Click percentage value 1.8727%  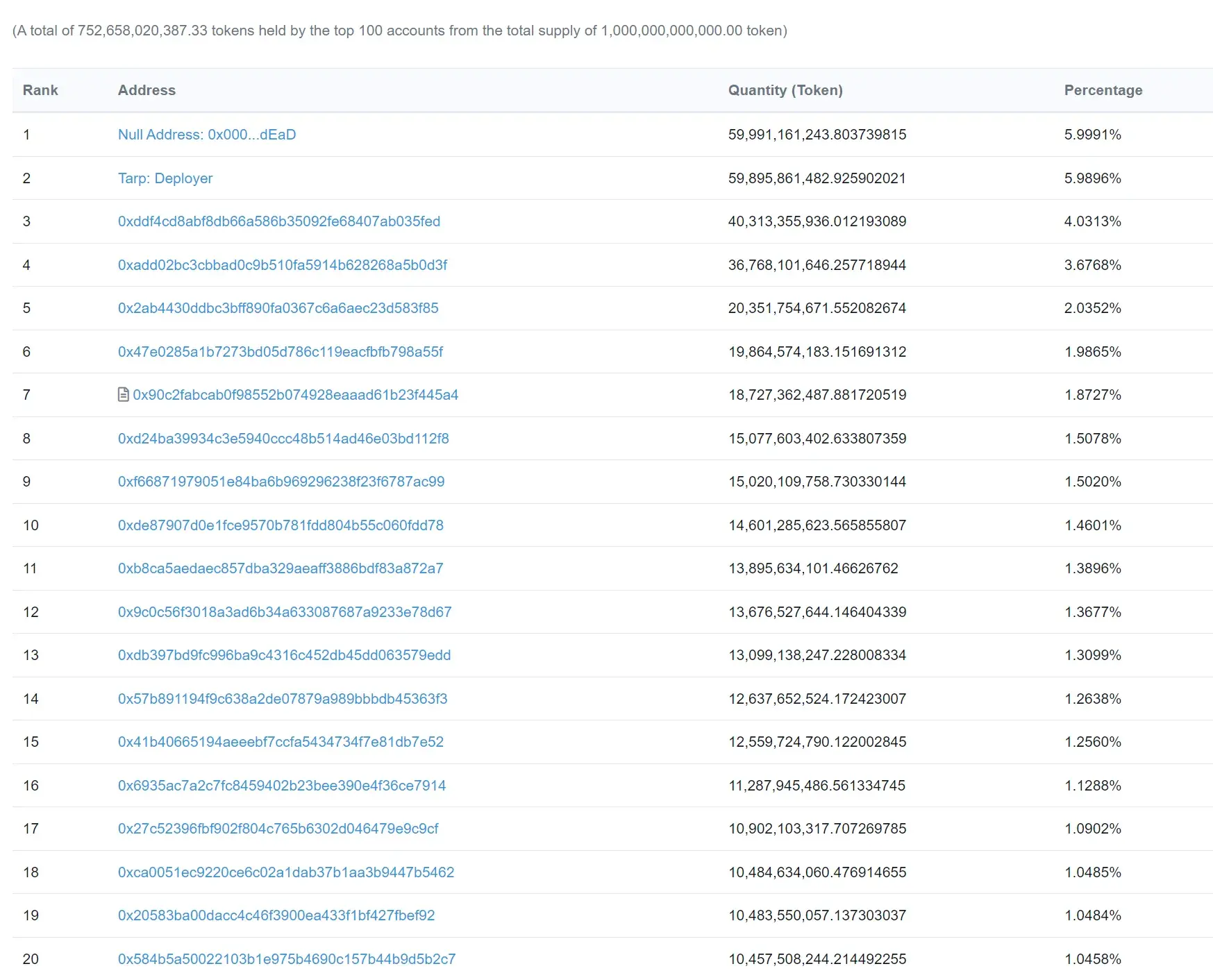coord(1093,395)
